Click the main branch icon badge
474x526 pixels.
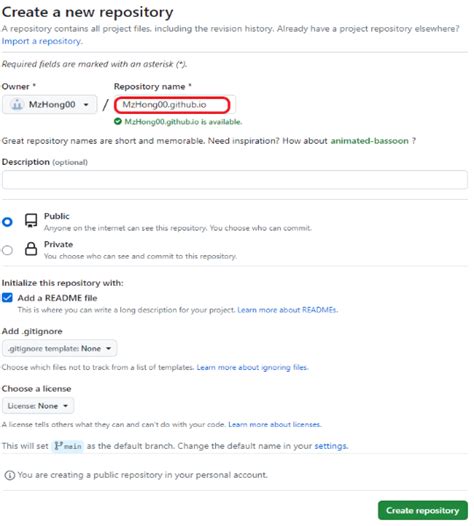coord(68,446)
